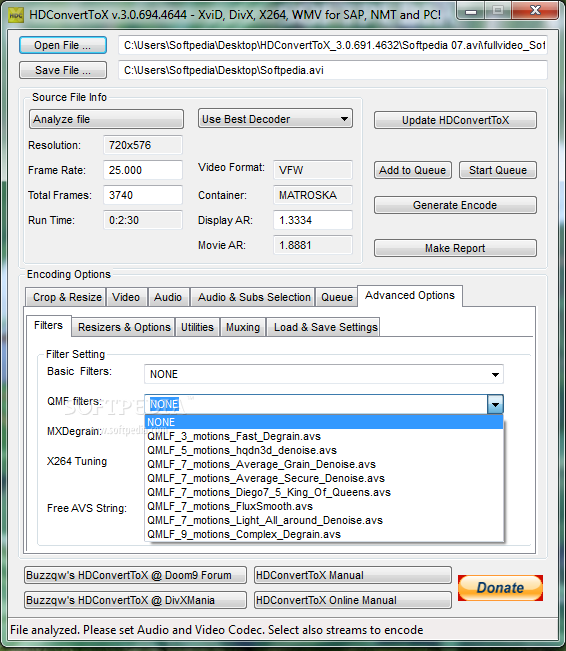Click the Donate button

click(500, 587)
